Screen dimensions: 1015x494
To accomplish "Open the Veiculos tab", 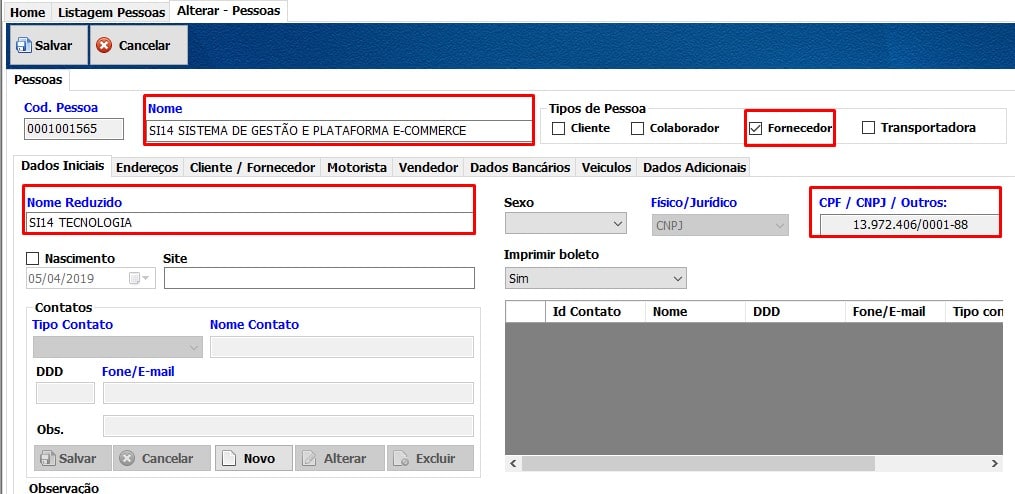I will pyautogui.click(x=606, y=167).
